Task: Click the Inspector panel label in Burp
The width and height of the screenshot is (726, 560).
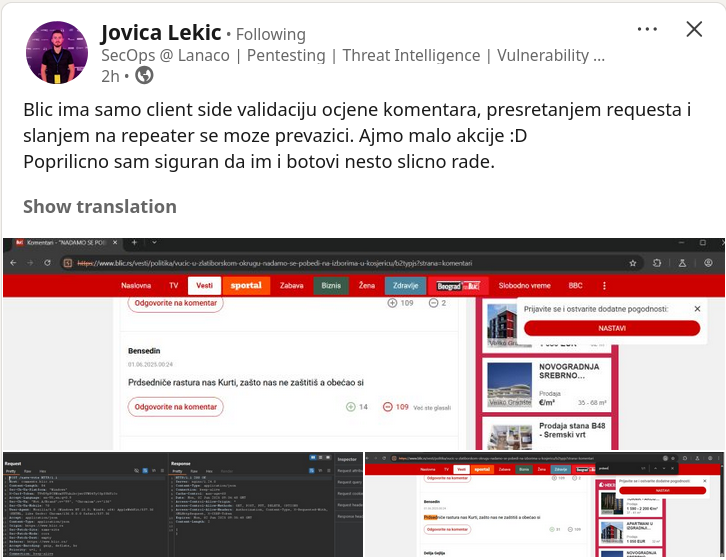Action: [347, 459]
